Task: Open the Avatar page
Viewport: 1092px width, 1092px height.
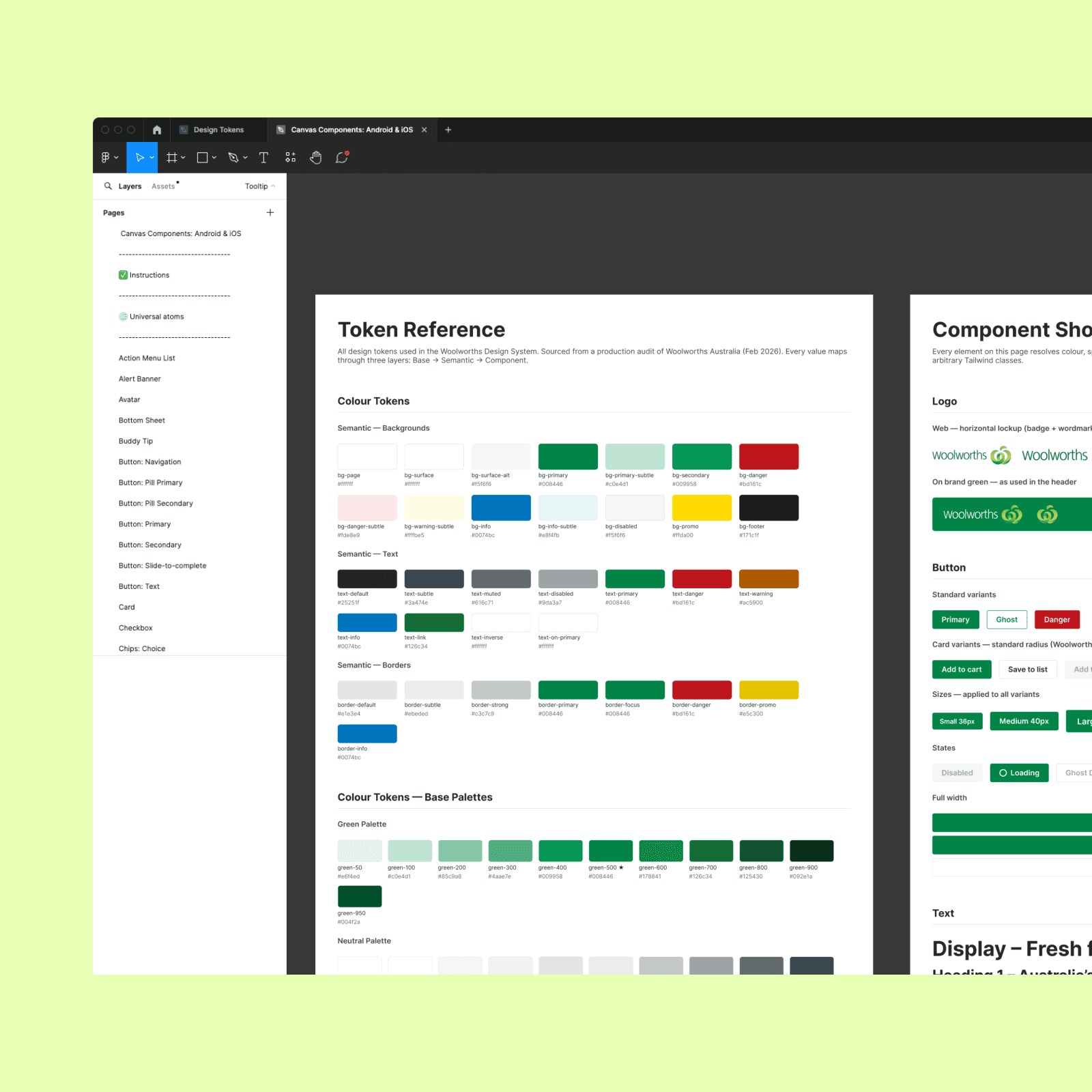Action: pyautogui.click(x=129, y=400)
